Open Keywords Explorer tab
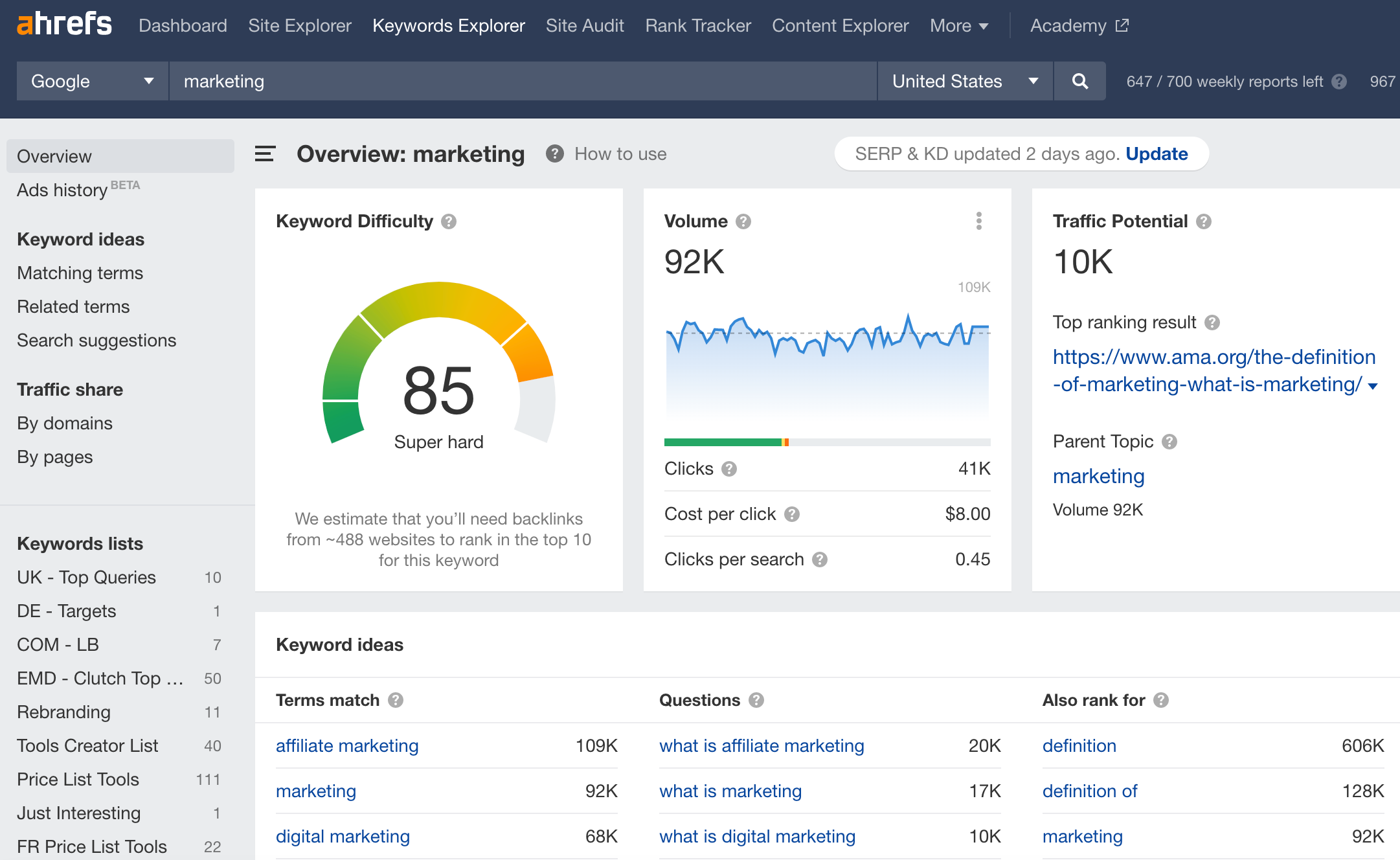The height and width of the screenshot is (860, 1400). [449, 26]
